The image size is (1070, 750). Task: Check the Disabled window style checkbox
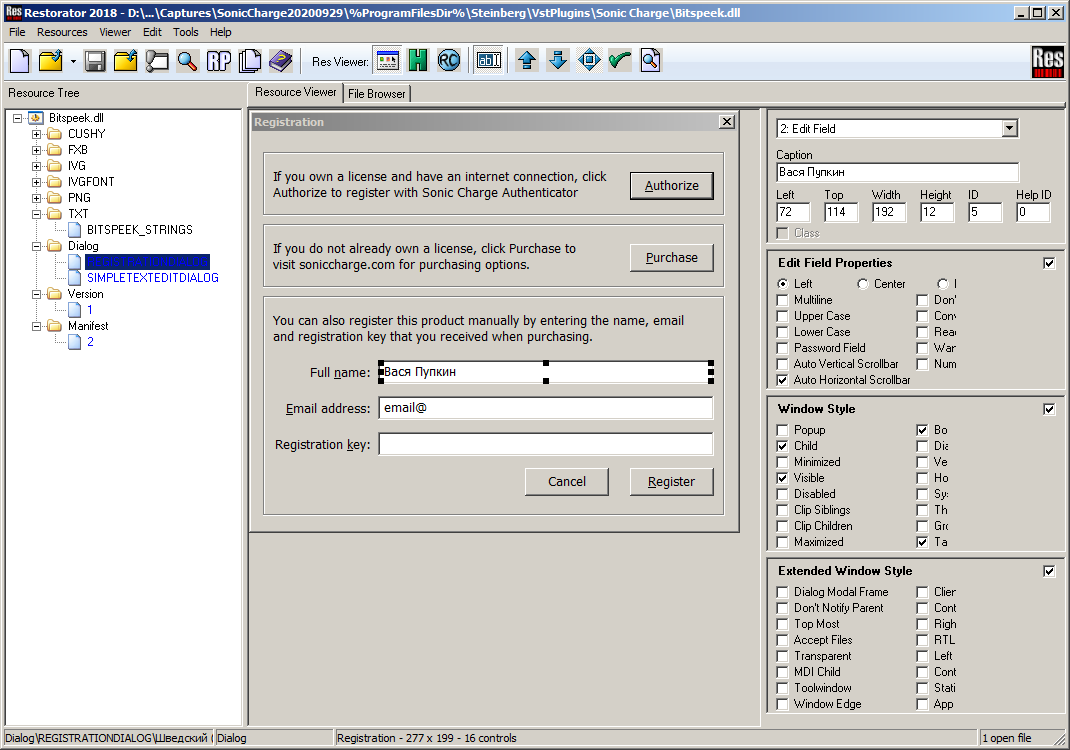(x=783, y=494)
